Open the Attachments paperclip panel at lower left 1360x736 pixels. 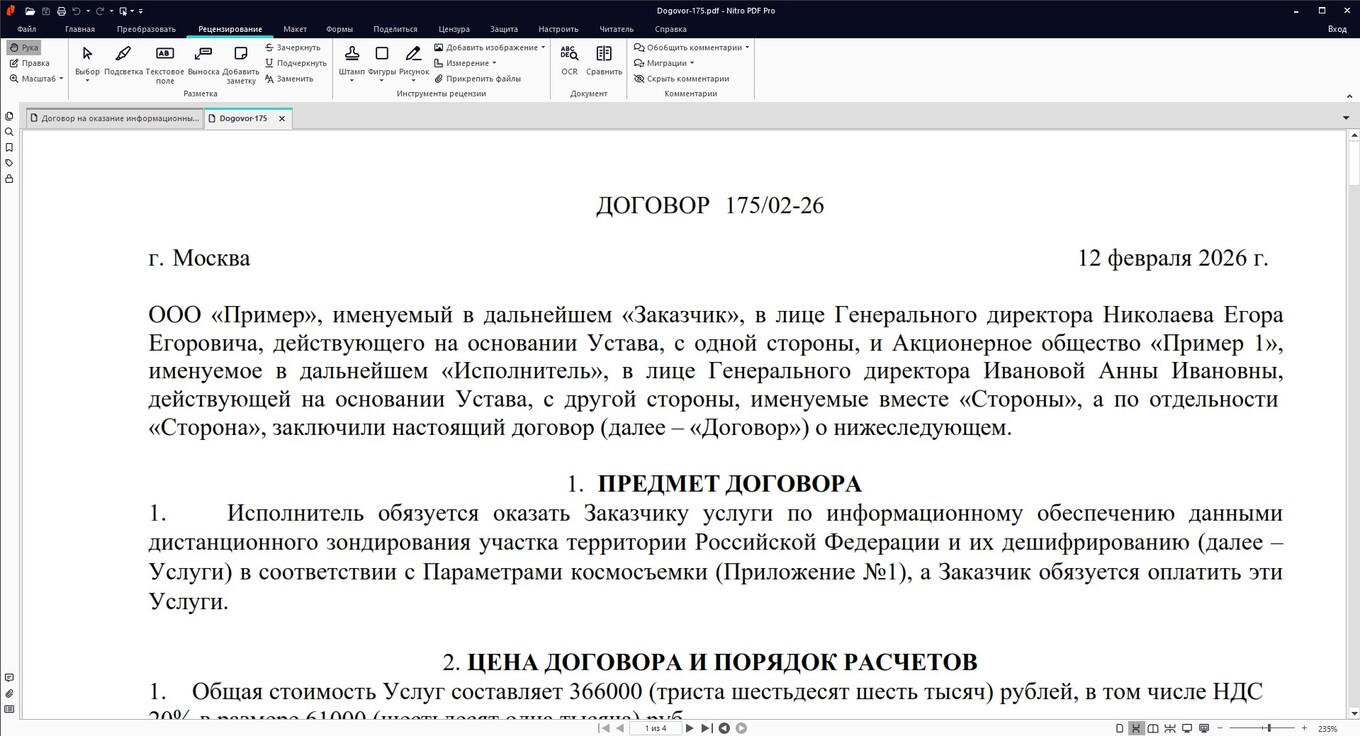tap(9, 693)
